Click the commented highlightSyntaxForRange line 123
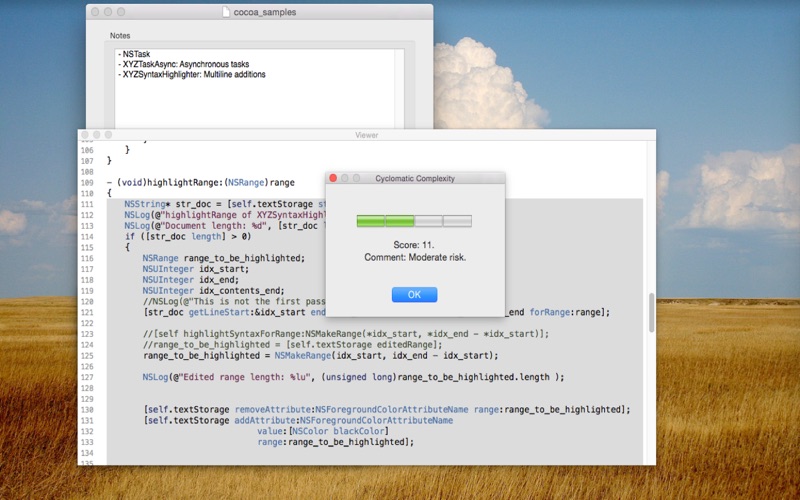Viewport: 800px width, 500px height. [x=346, y=334]
